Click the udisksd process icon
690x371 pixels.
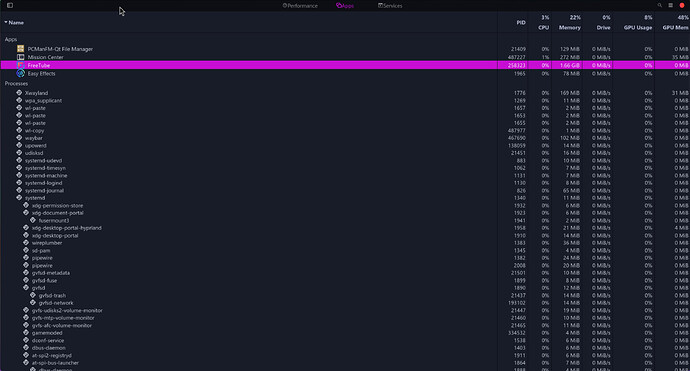coord(19,153)
